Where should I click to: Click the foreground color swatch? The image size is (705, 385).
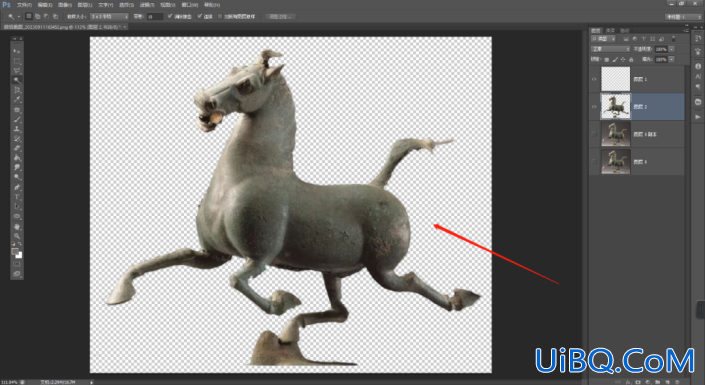click(x=15, y=252)
